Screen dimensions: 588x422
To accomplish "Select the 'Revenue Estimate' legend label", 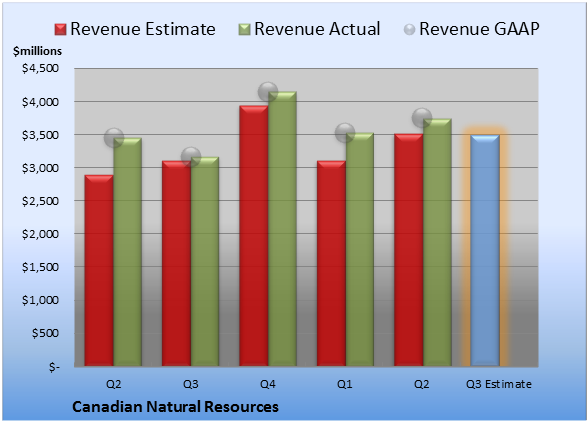I will (x=143, y=29).
